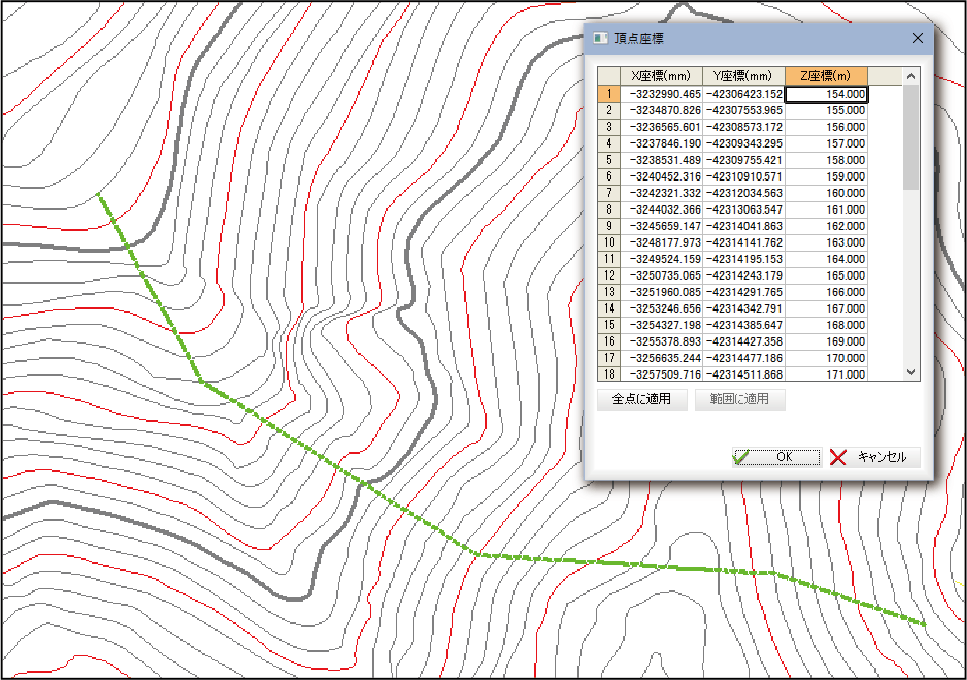Select row header 7
This screenshot has width=967, height=680.
(x=609, y=193)
